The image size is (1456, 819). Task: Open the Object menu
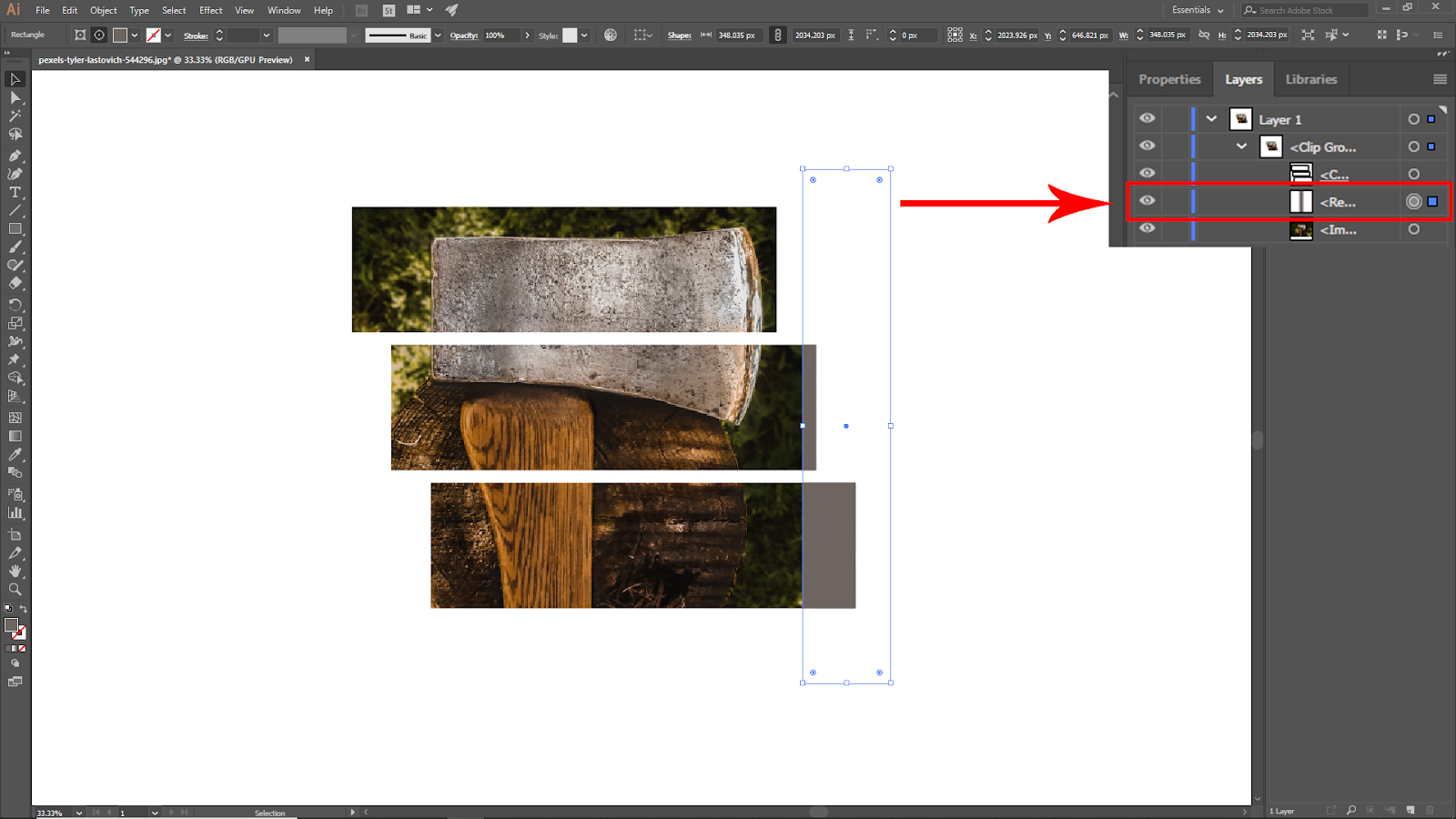pyautogui.click(x=104, y=10)
